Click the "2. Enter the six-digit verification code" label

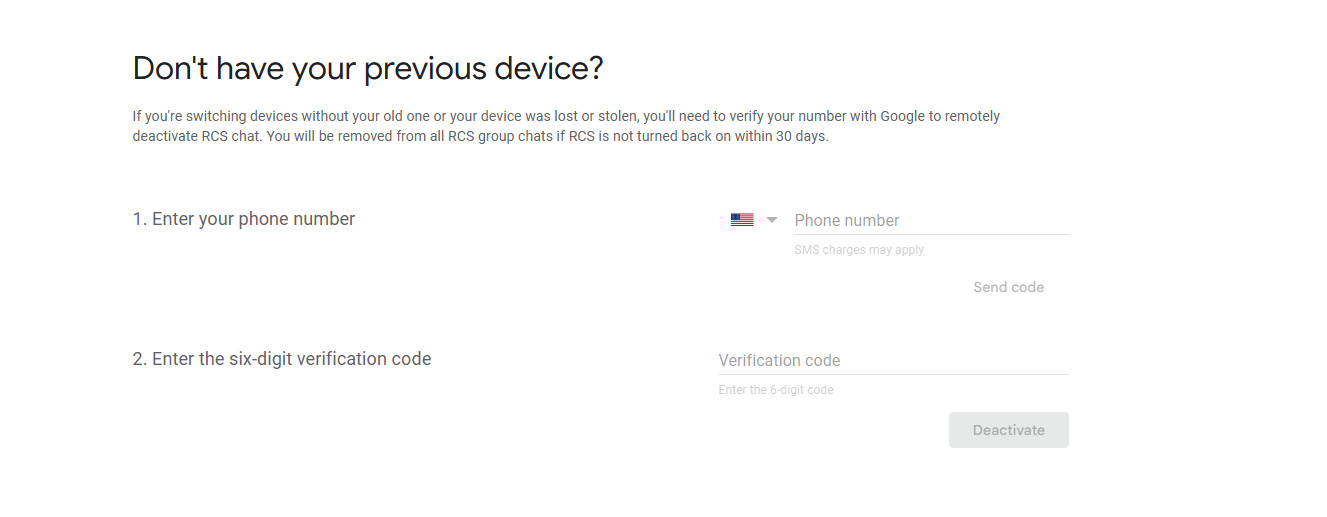[281, 359]
